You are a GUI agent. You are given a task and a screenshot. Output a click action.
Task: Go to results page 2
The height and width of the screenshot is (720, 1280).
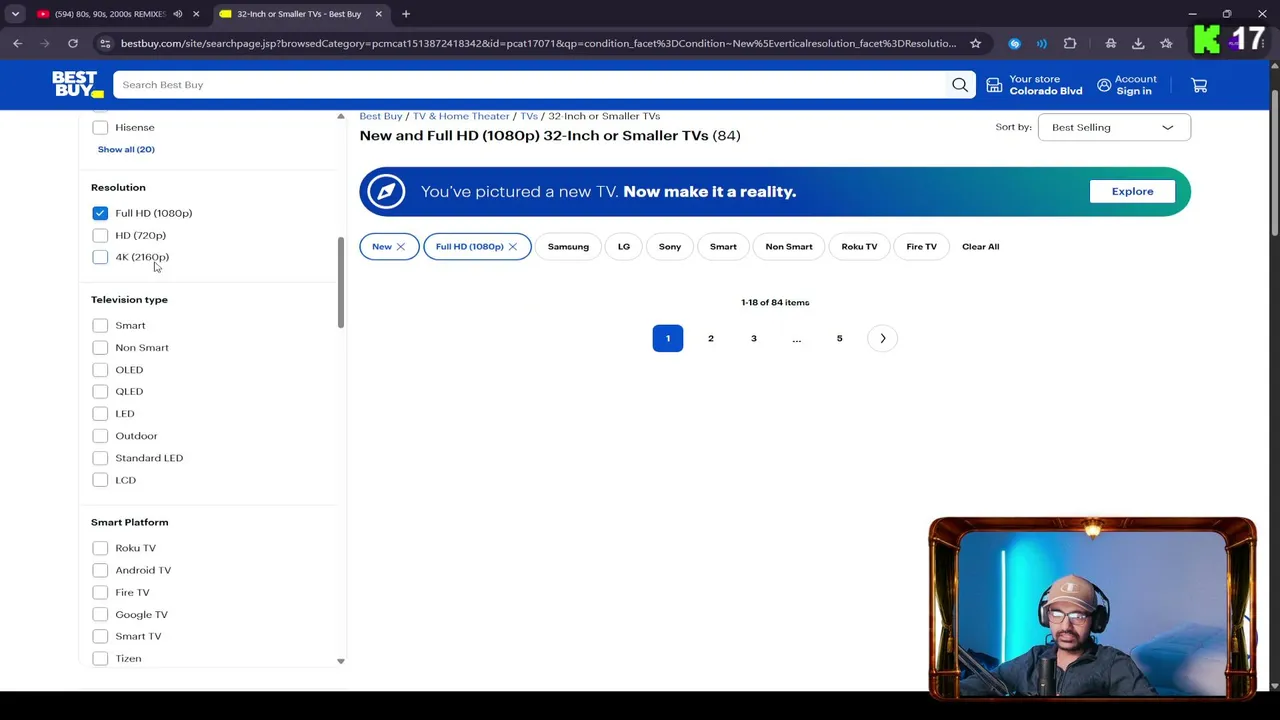[711, 338]
